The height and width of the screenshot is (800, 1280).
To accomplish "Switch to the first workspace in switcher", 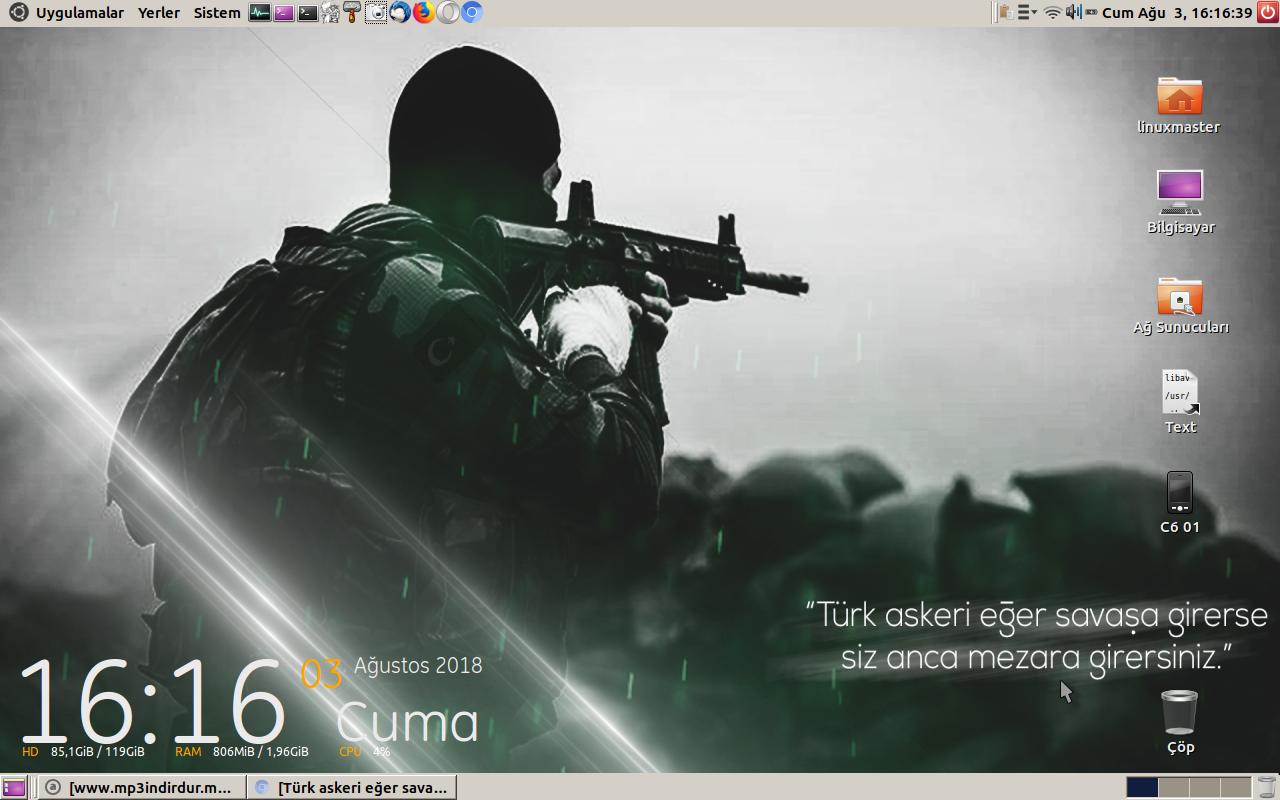I will tap(1141, 787).
